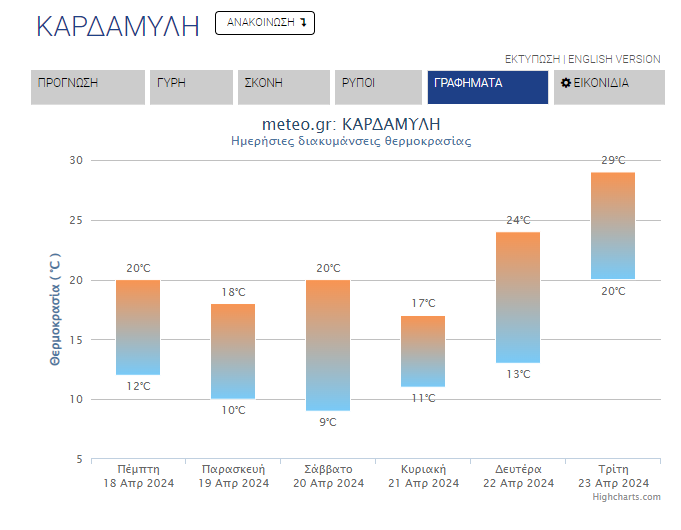Viewport: 681px width, 530px height.
Task: Select the ΣΚΟΝΗ dust tab
Action: point(284,87)
